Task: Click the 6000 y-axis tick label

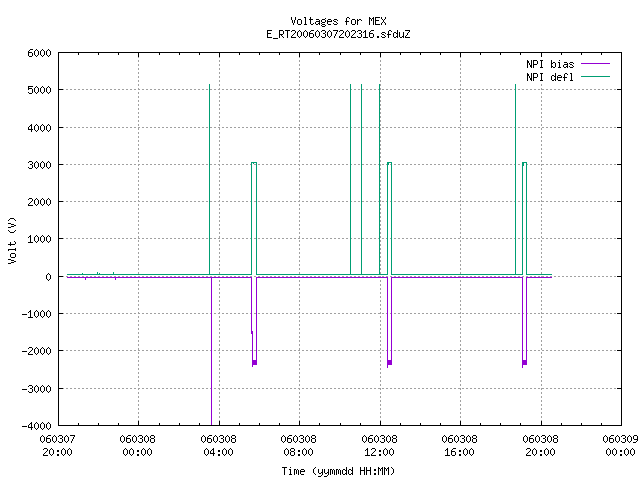Action: (40, 53)
